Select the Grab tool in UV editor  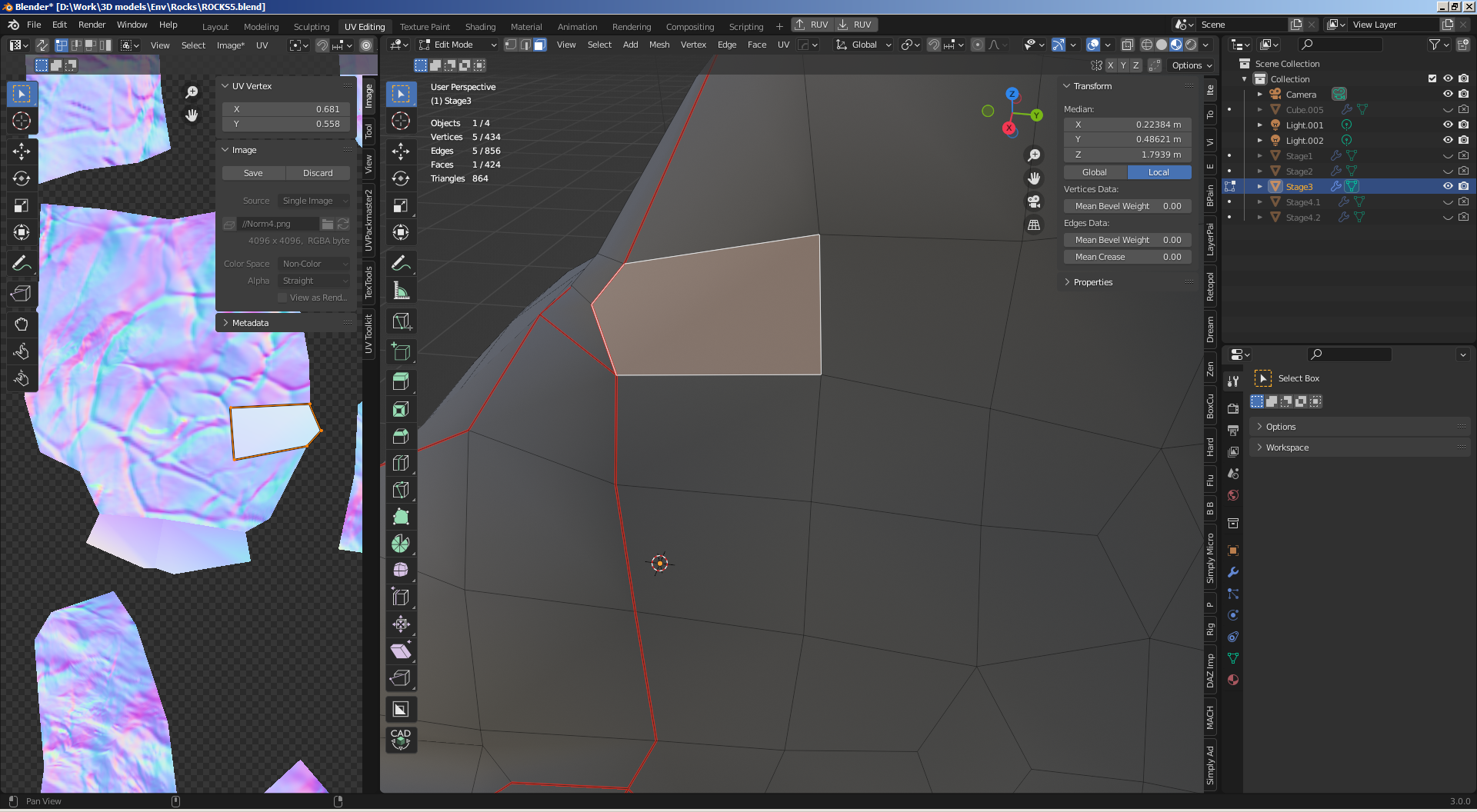22,324
